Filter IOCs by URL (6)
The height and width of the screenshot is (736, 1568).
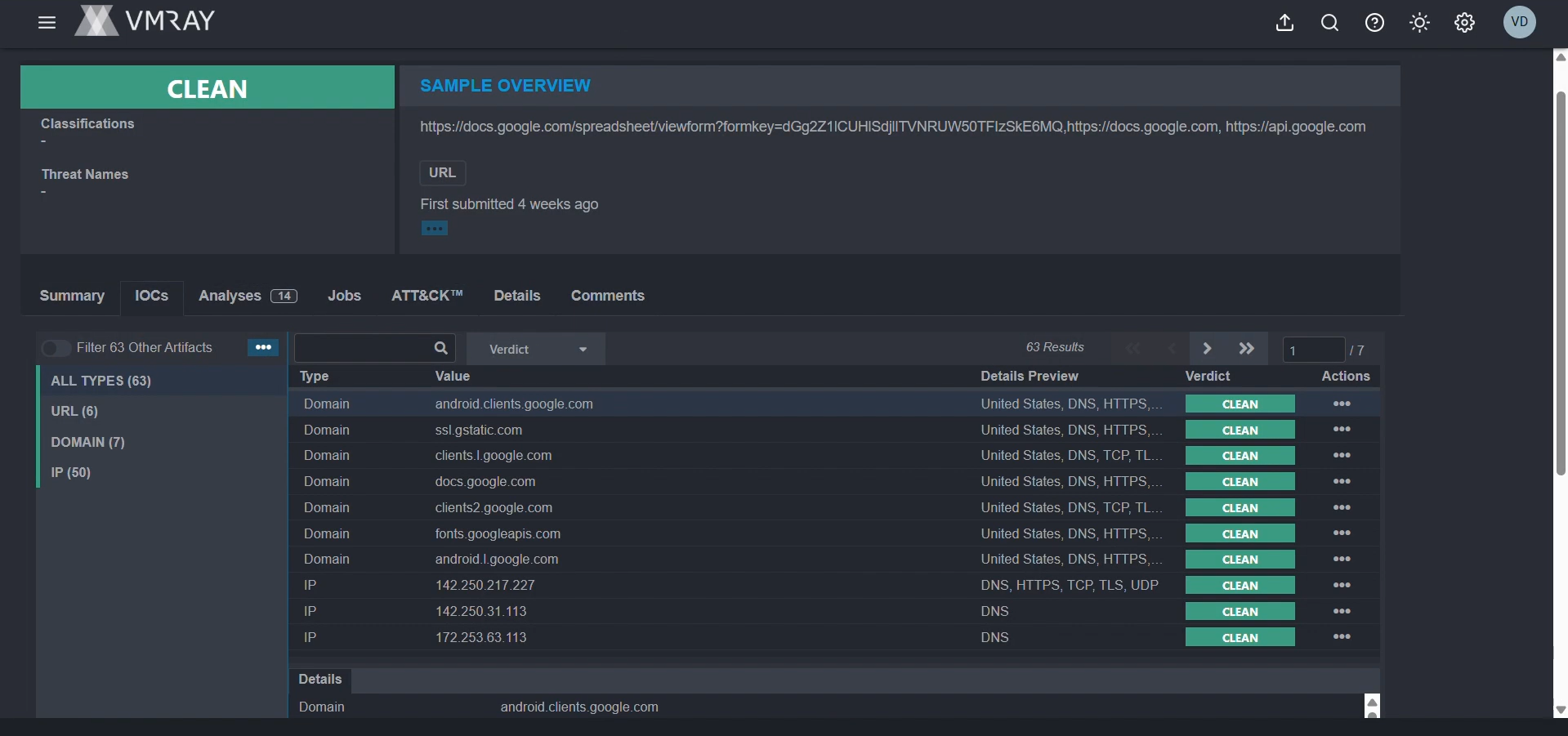coord(162,411)
